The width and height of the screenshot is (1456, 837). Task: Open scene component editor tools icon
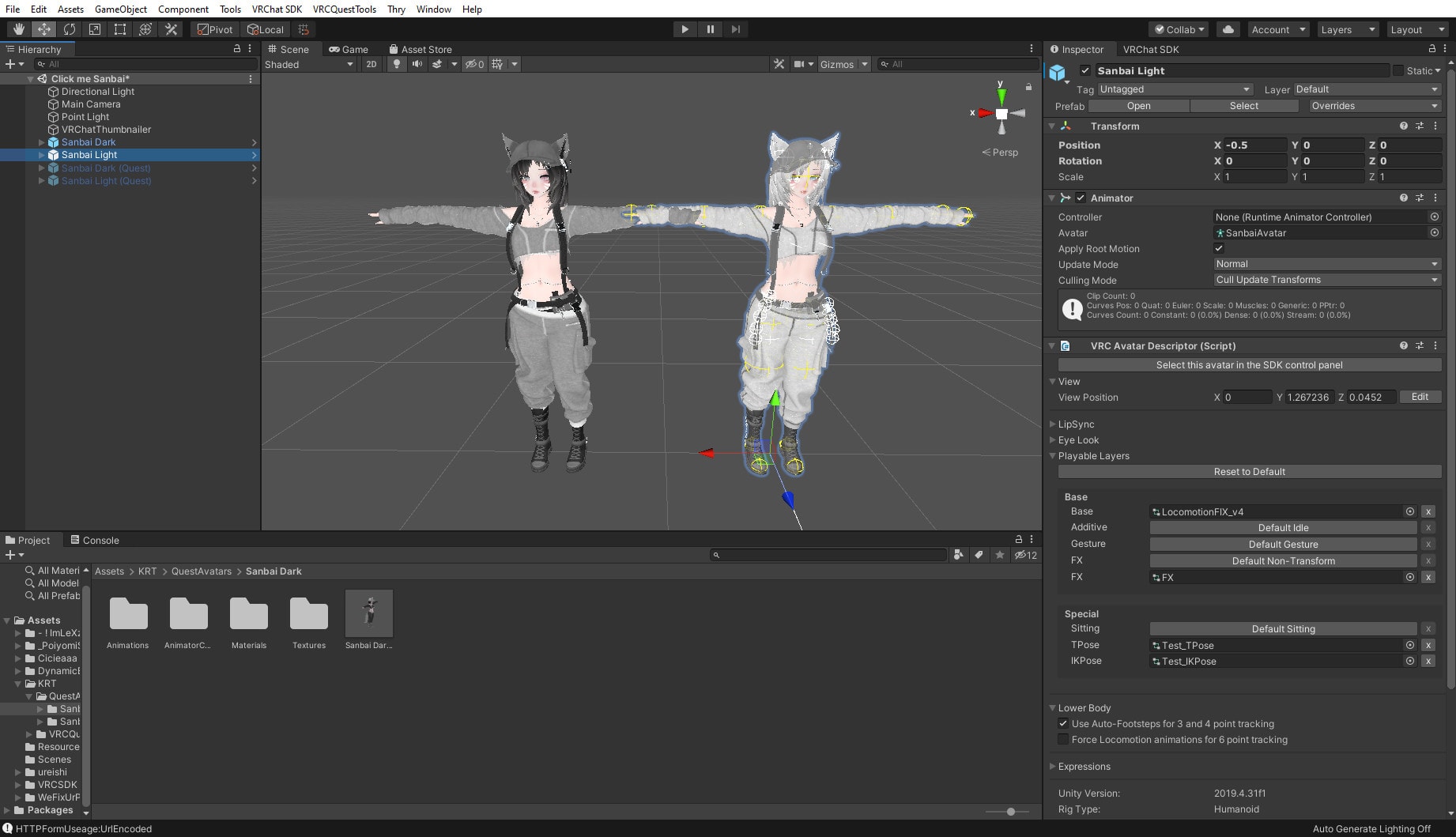(779, 64)
